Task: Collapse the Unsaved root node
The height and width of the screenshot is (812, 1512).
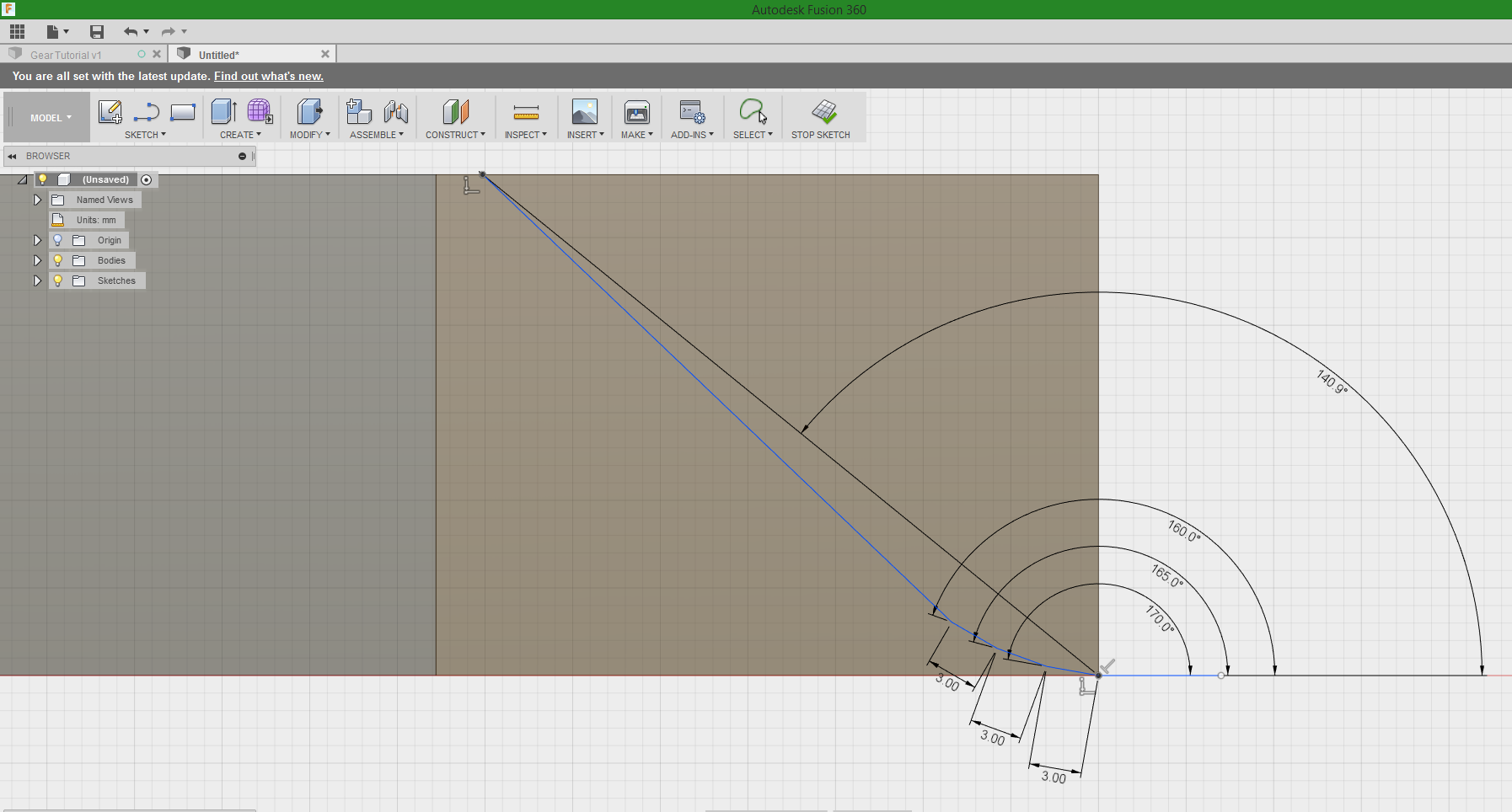Action: pos(23,179)
